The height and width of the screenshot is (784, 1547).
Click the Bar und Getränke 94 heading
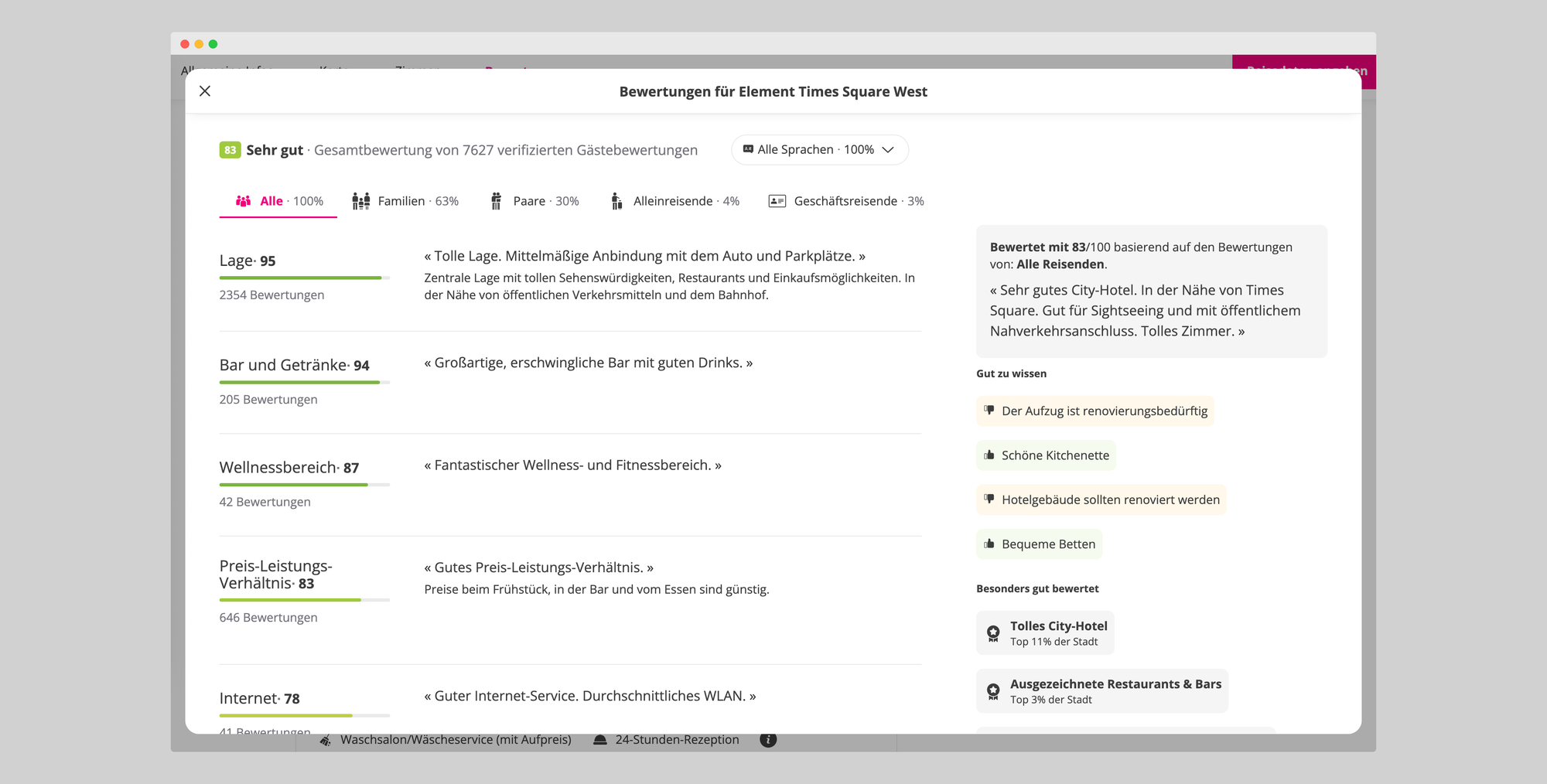click(x=295, y=365)
